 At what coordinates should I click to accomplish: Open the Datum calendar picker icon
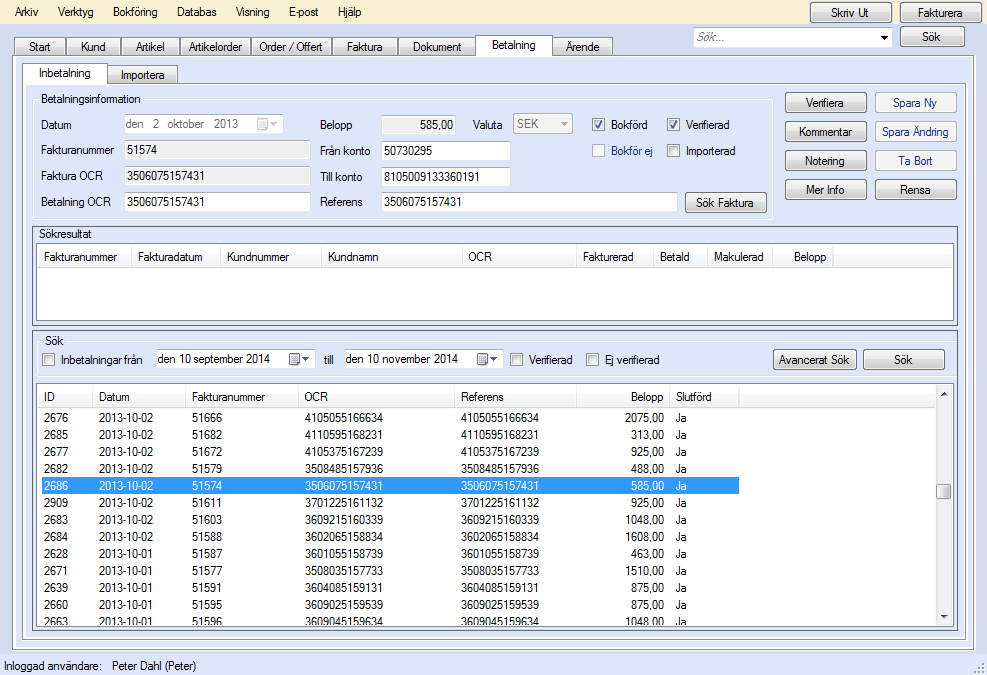267,124
